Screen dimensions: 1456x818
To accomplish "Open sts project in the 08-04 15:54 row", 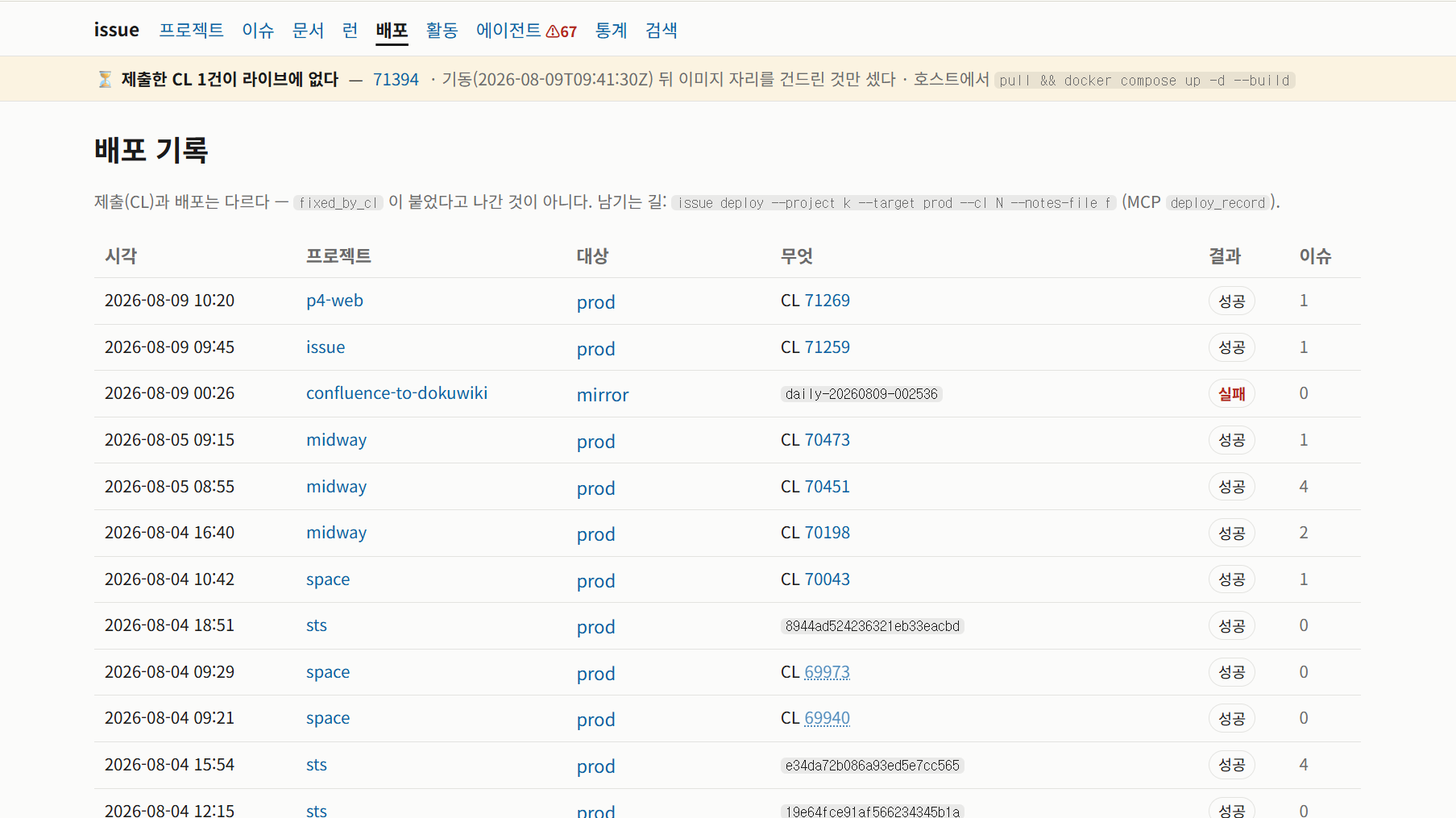I will click(317, 765).
